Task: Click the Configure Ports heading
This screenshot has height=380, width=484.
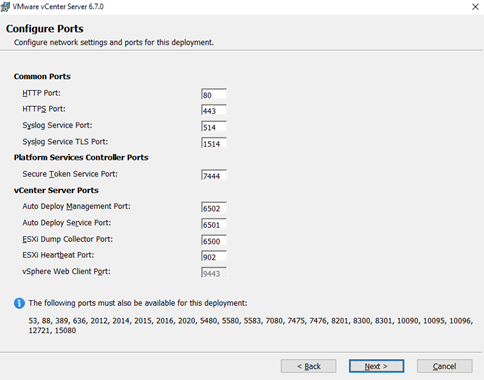Action: pos(45,29)
